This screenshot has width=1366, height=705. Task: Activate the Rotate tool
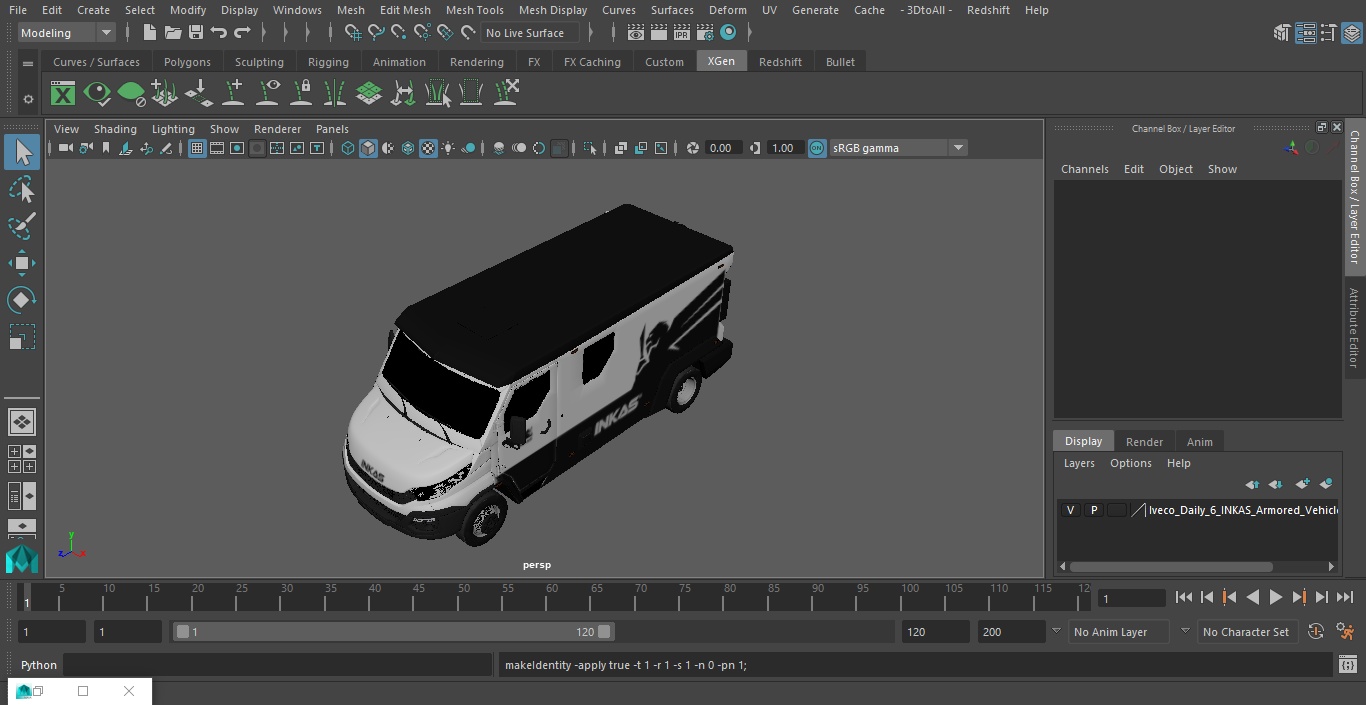pos(22,300)
